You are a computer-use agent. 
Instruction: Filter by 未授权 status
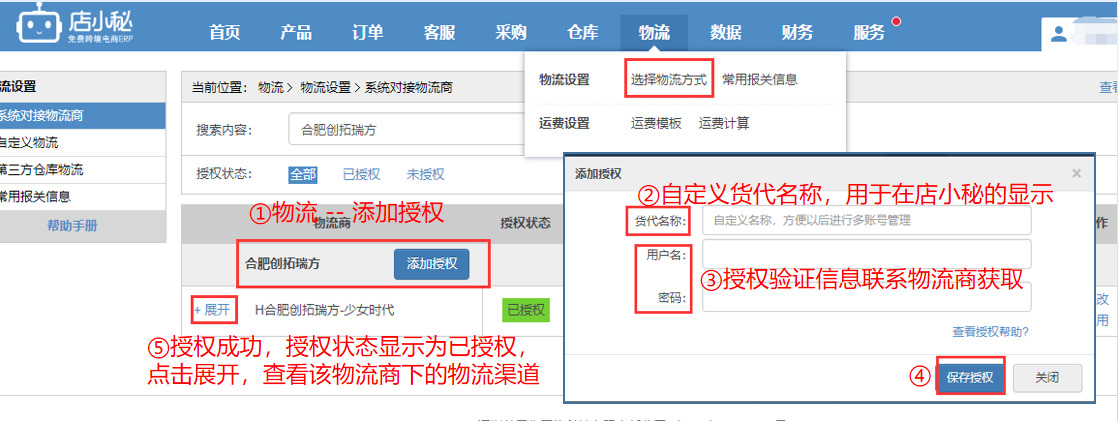tap(425, 174)
